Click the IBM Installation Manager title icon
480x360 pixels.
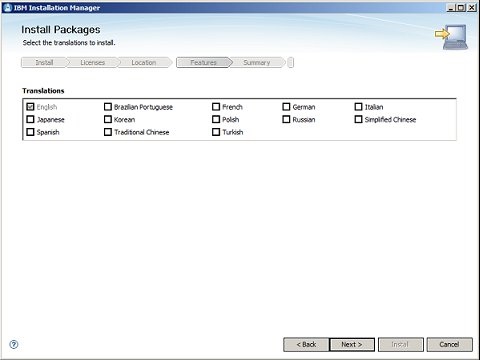[x=8, y=8]
